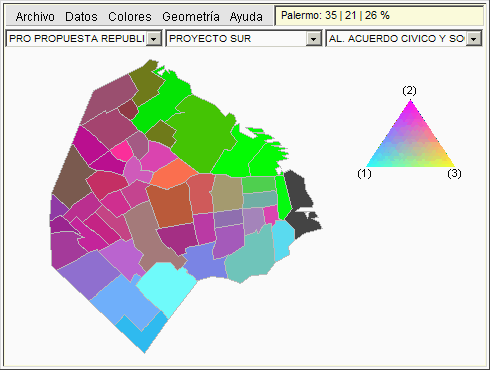Viewport: 490px width, 370px height.
Task: Select the bright cyan district in the south
Action: click(x=167, y=288)
